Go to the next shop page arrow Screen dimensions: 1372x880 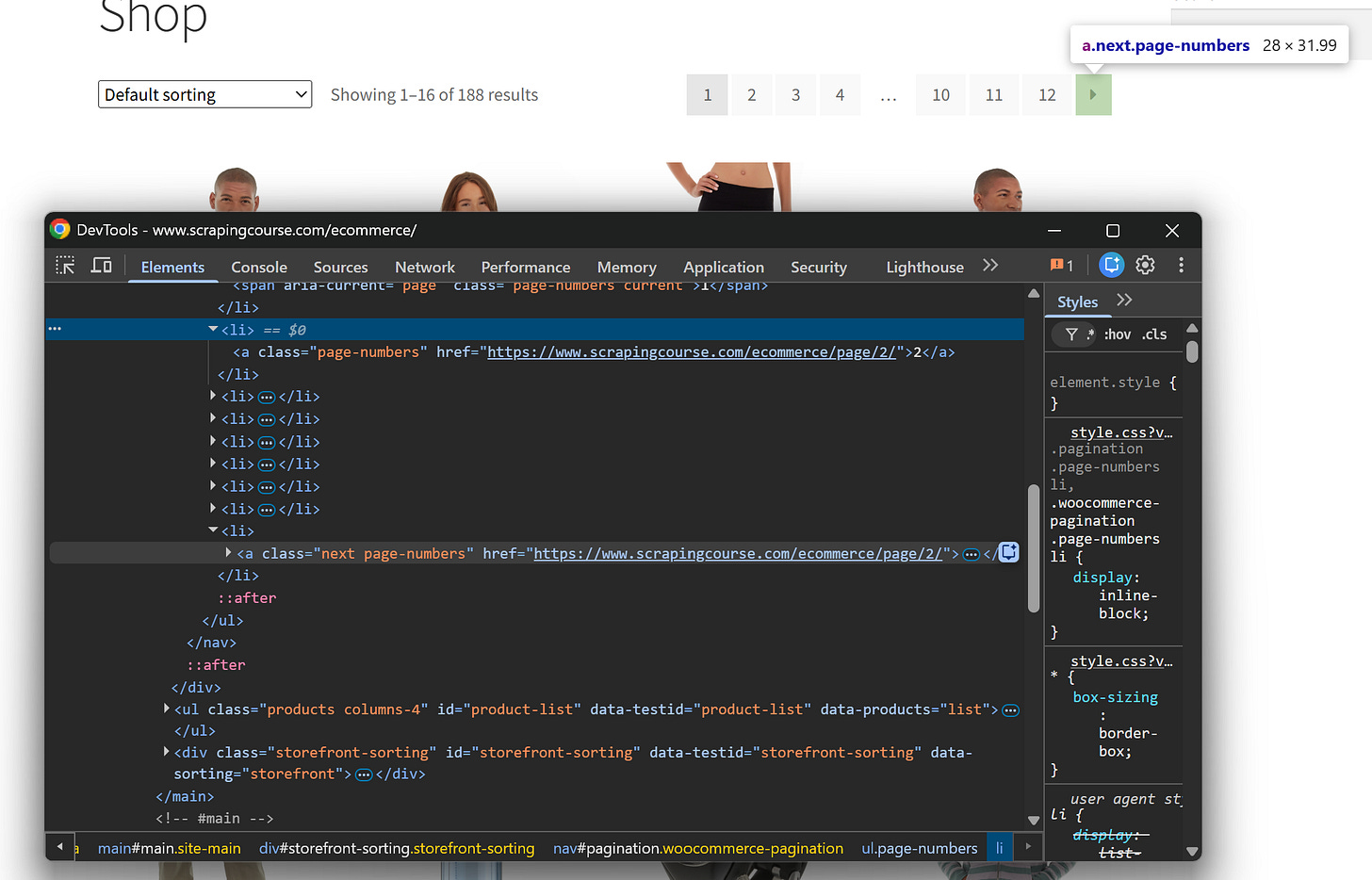(x=1093, y=94)
